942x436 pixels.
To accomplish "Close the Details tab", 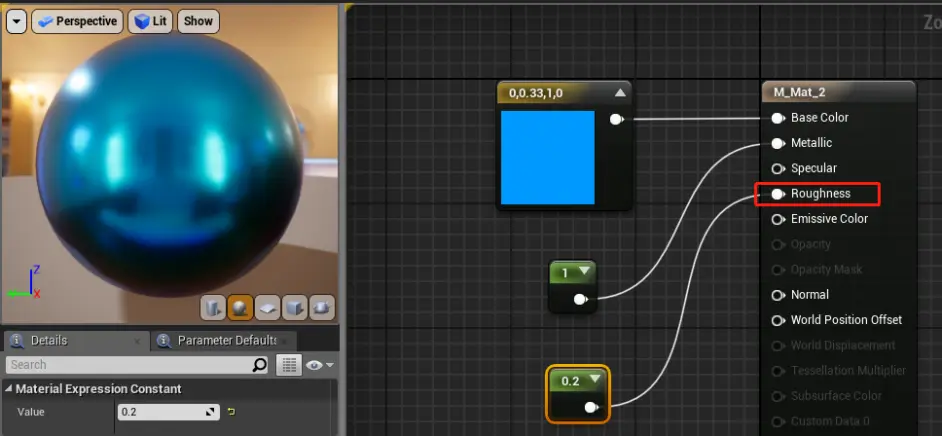I will [x=137, y=342].
